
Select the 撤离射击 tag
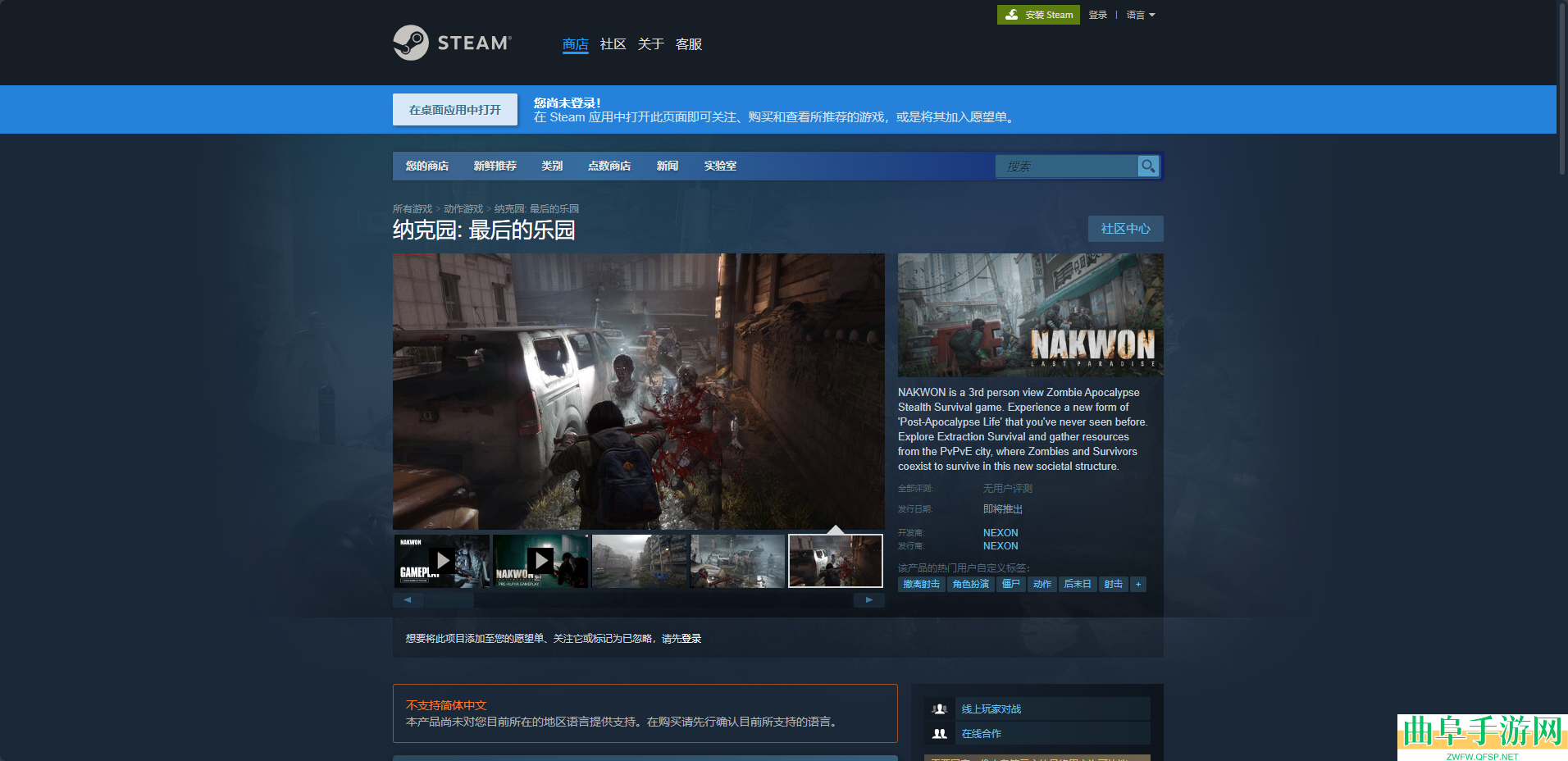922,584
